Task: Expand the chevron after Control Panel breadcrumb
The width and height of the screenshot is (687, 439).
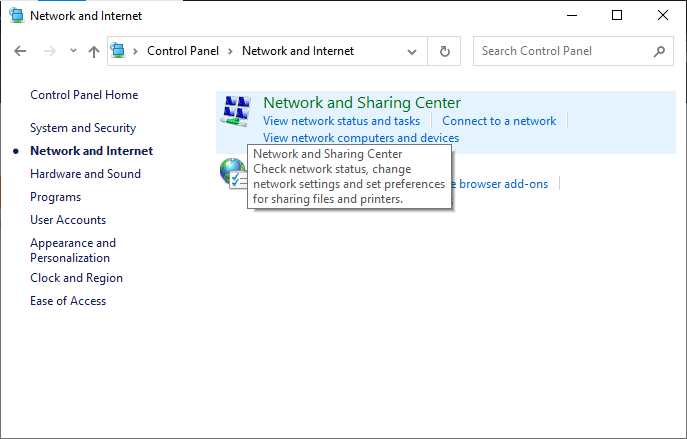Action: point(230,51)
